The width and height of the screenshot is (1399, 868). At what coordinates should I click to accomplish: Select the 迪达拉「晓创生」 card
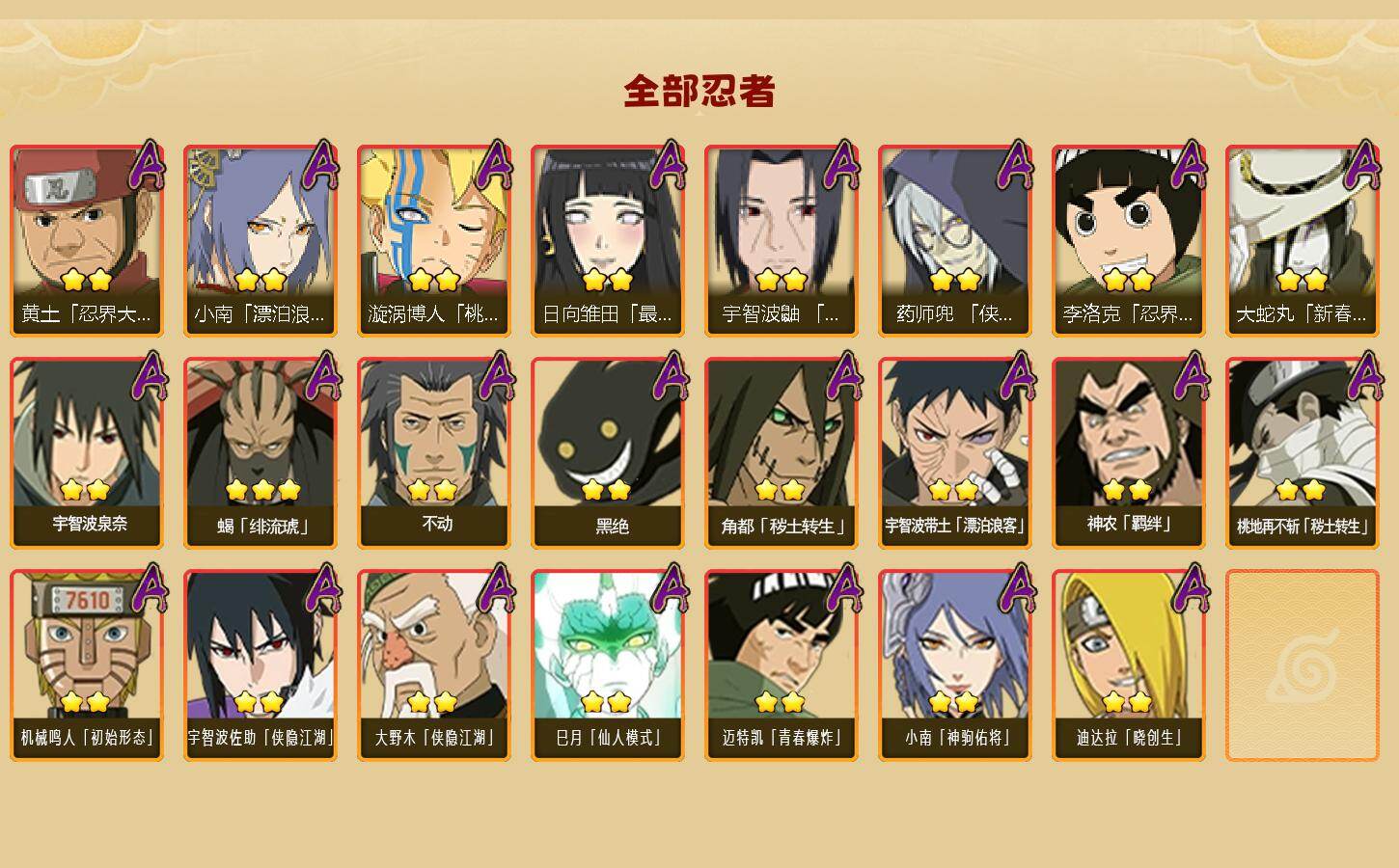(1129, 665)
